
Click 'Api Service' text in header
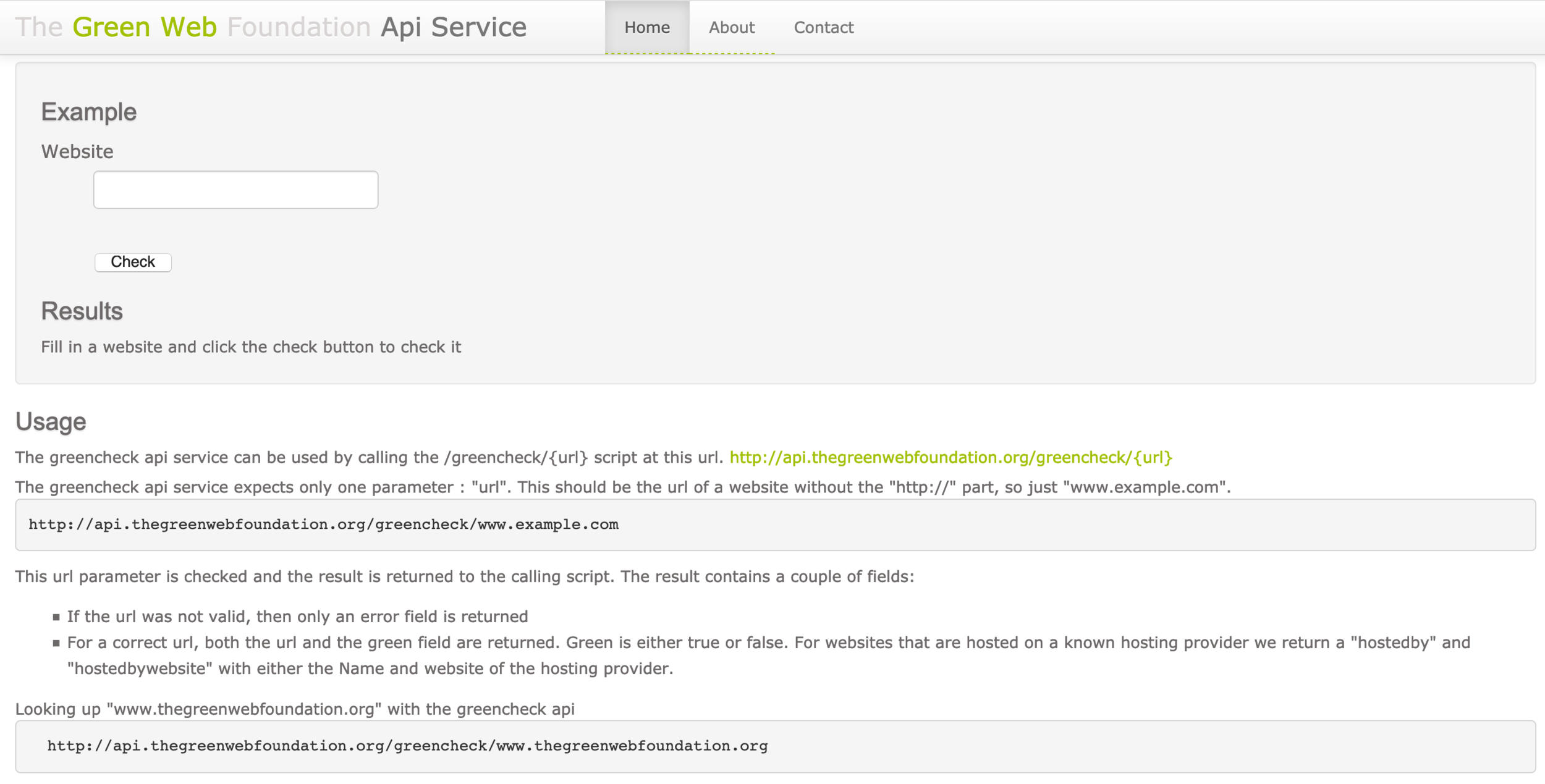coord(453,27)
